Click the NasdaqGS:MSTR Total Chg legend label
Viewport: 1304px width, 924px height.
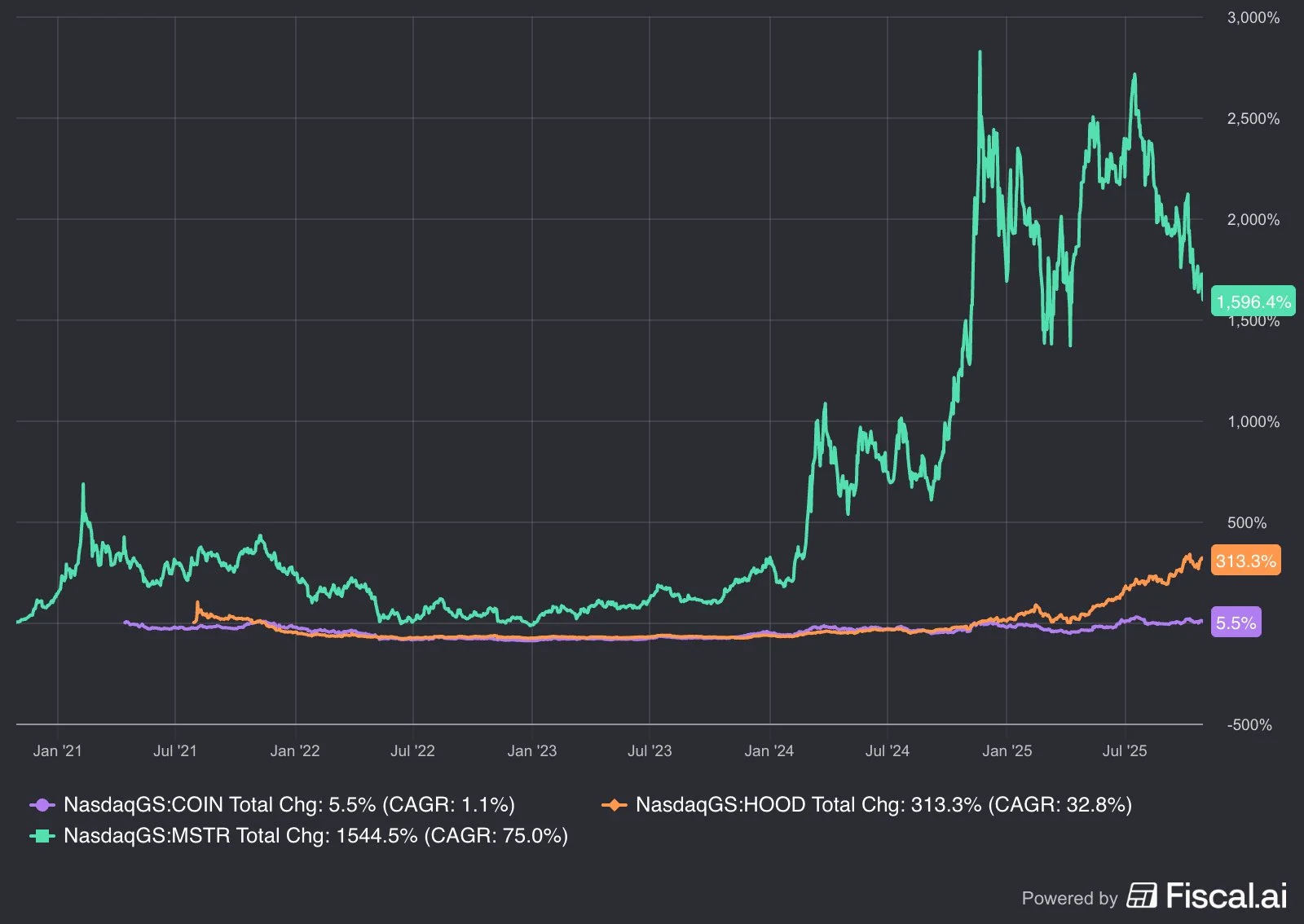point(315,836)
